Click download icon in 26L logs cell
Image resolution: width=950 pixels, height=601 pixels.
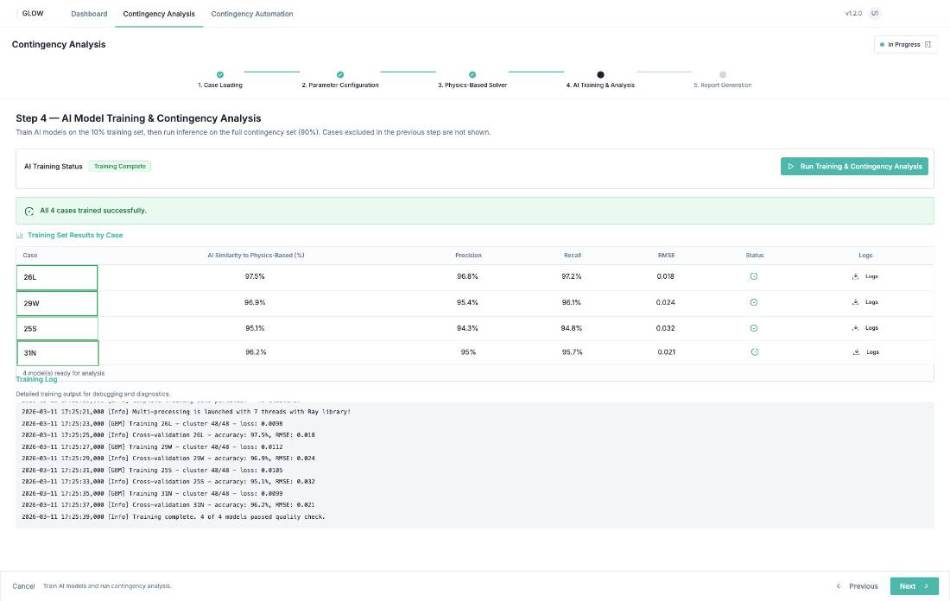(x=855, y=276)
